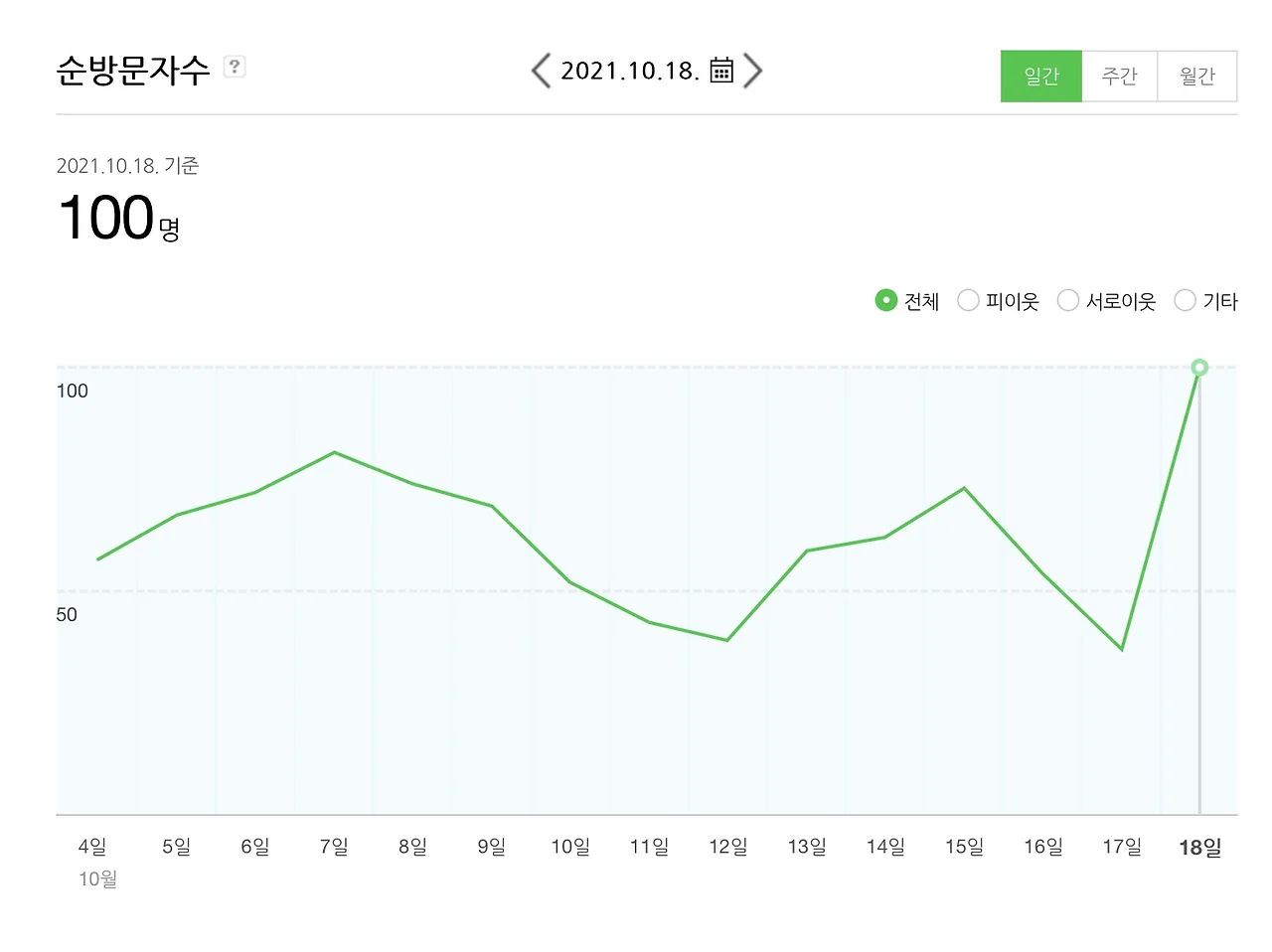Switch to the 일간 tab
1272x952 pixels.
(x=1040, y=77)
